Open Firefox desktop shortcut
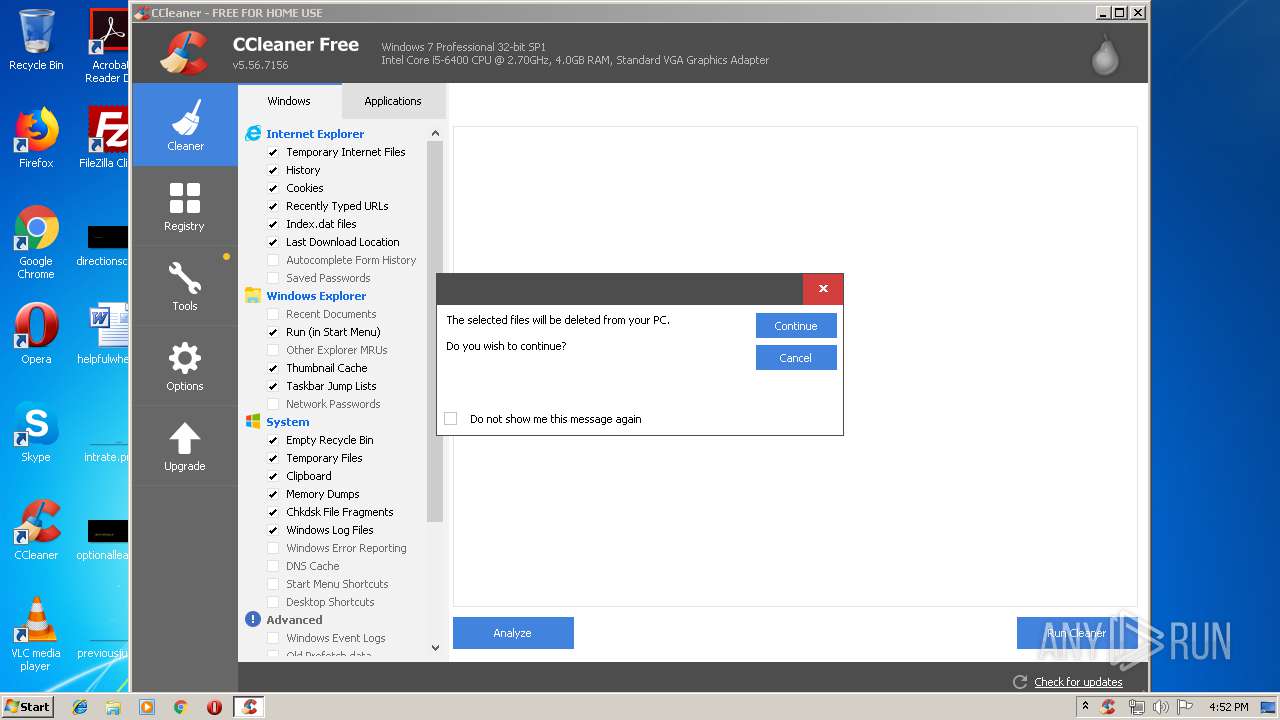Screen dimensions: 1280x720 [36, 138]
